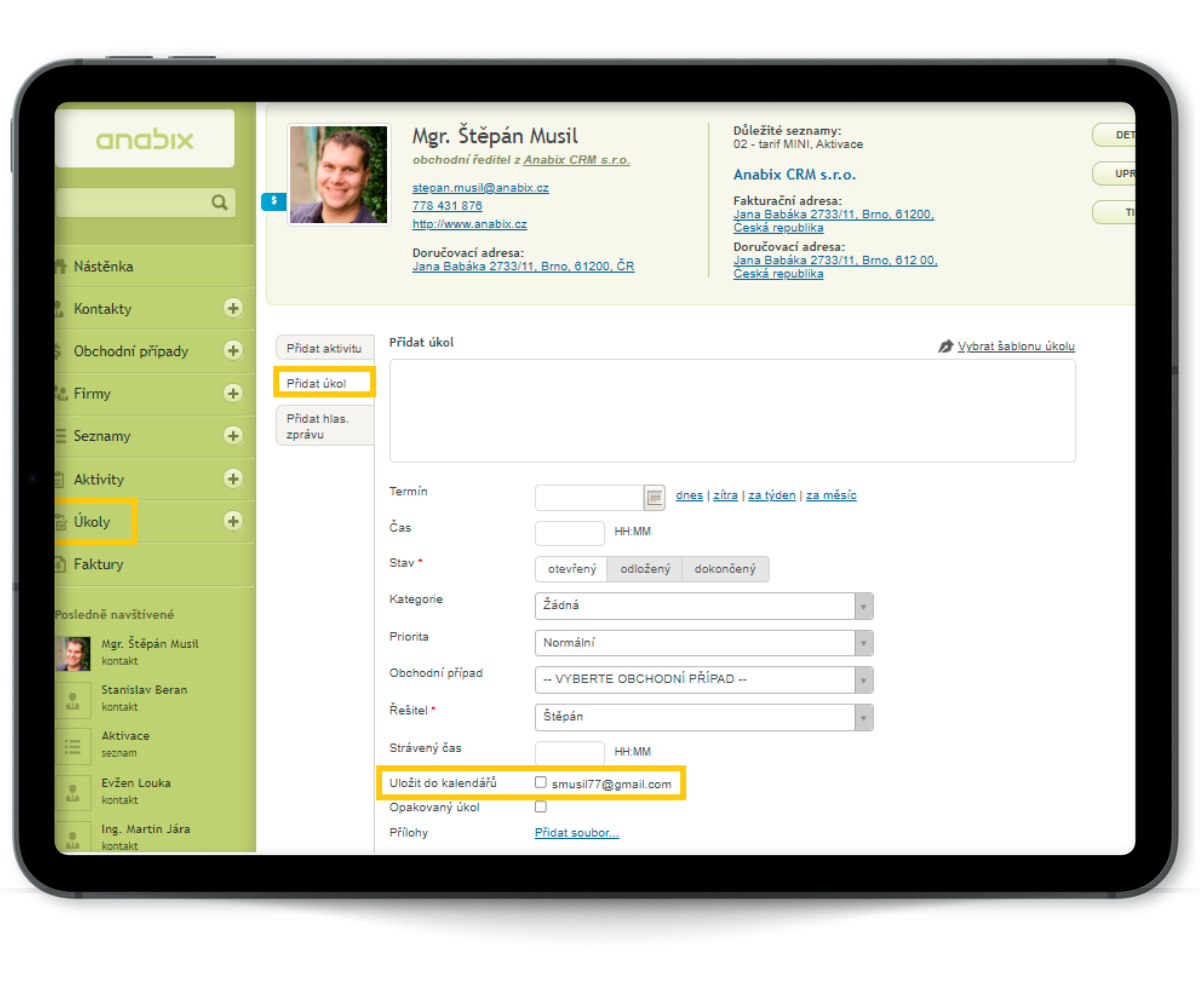Enable the smusil77@gmail.com calendar checkbox
This screenshot has width=1200, height=1000.
541,783
